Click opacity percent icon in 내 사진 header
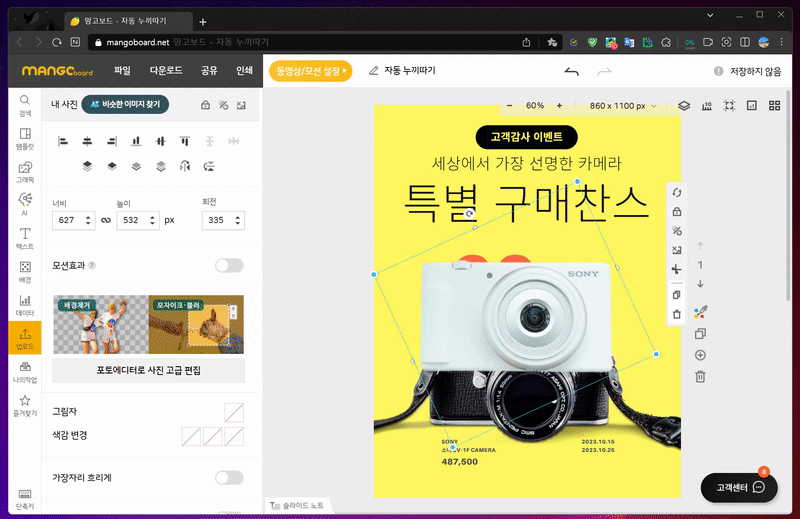This screenshot has width=800, height=519. [x=223, y=105]
